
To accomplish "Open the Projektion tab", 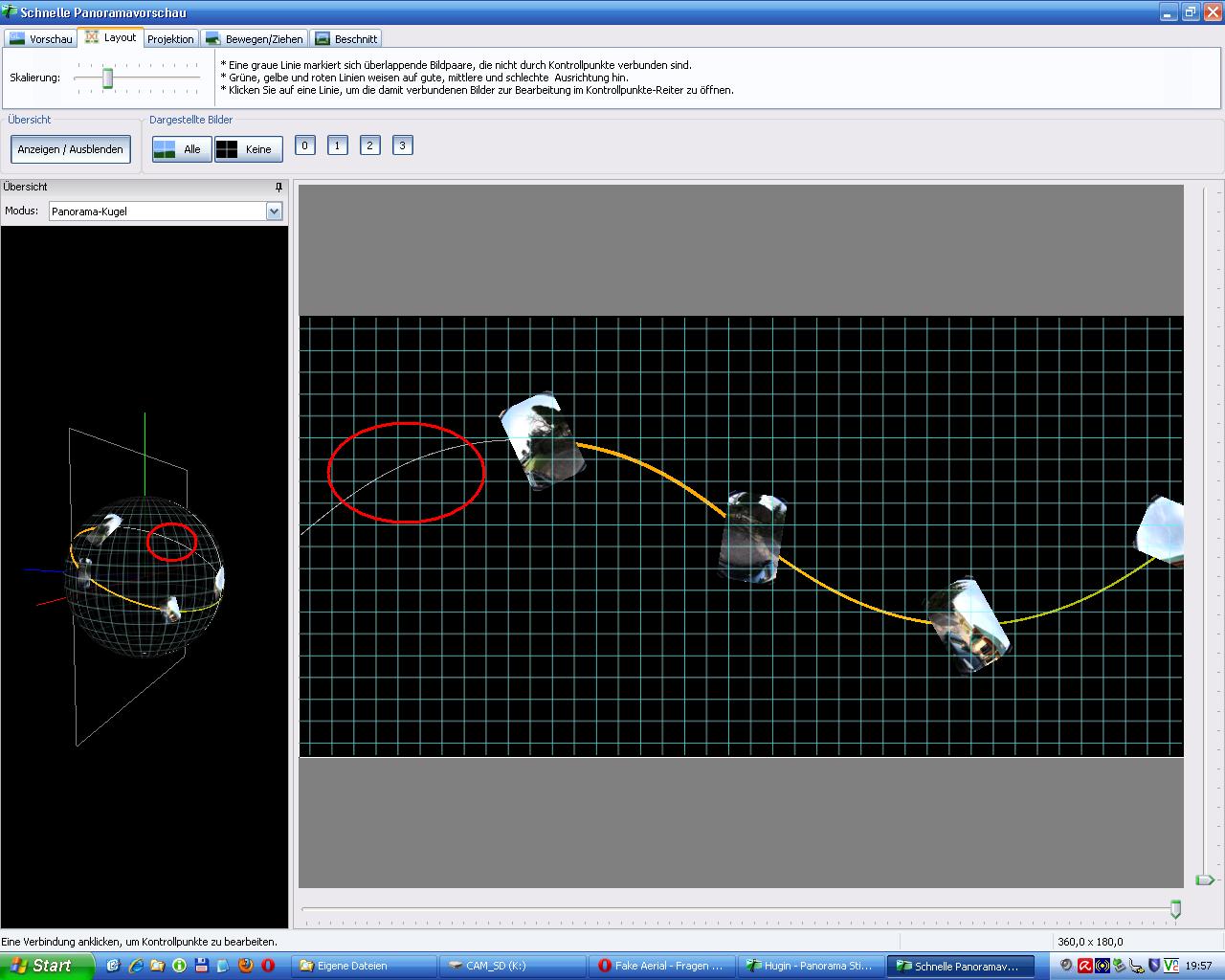I will click(170, 39).
